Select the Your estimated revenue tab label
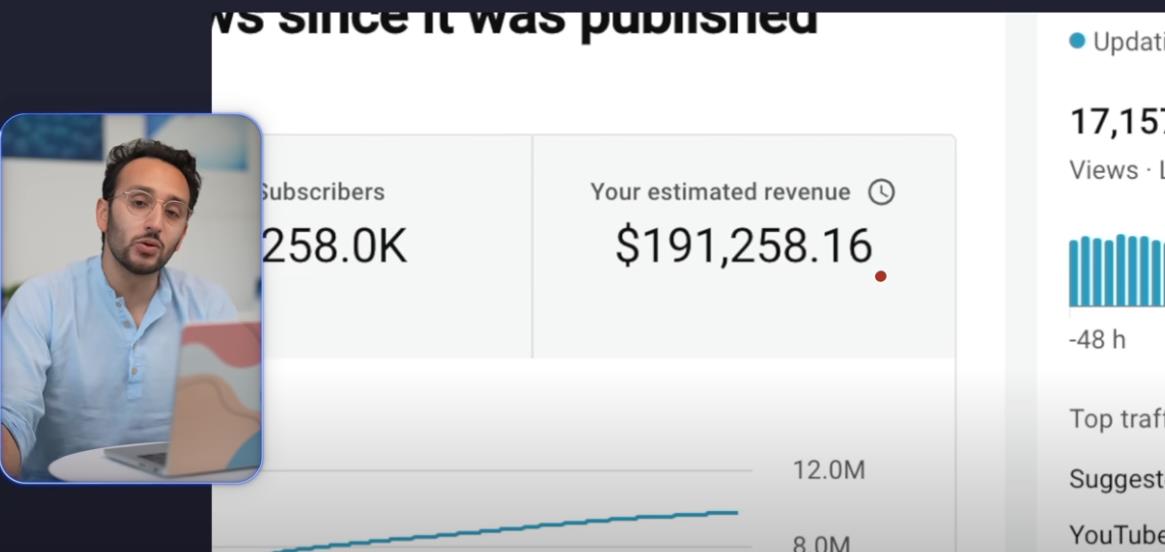The height and width of the screenshot is (552, 1165). click(x=720, y=192)
